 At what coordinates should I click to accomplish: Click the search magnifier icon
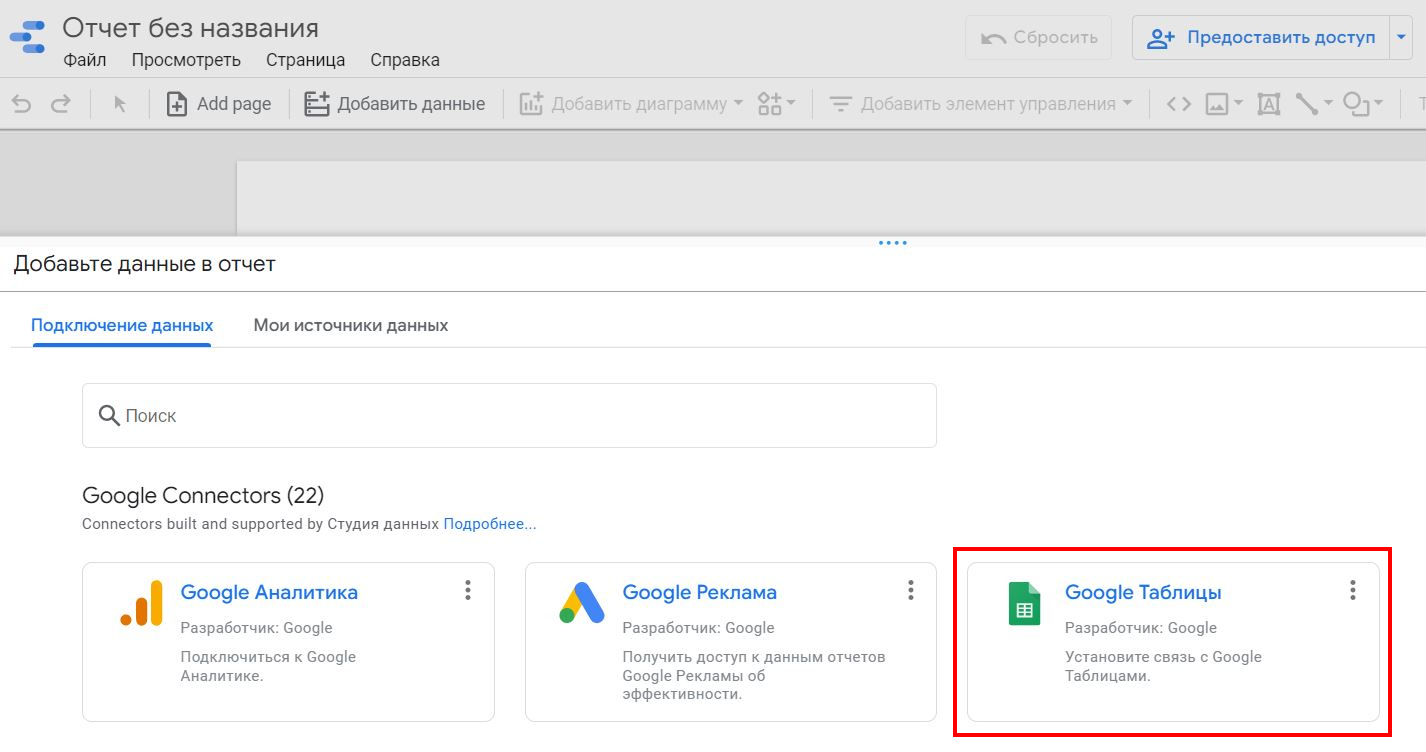coord(108,415)
